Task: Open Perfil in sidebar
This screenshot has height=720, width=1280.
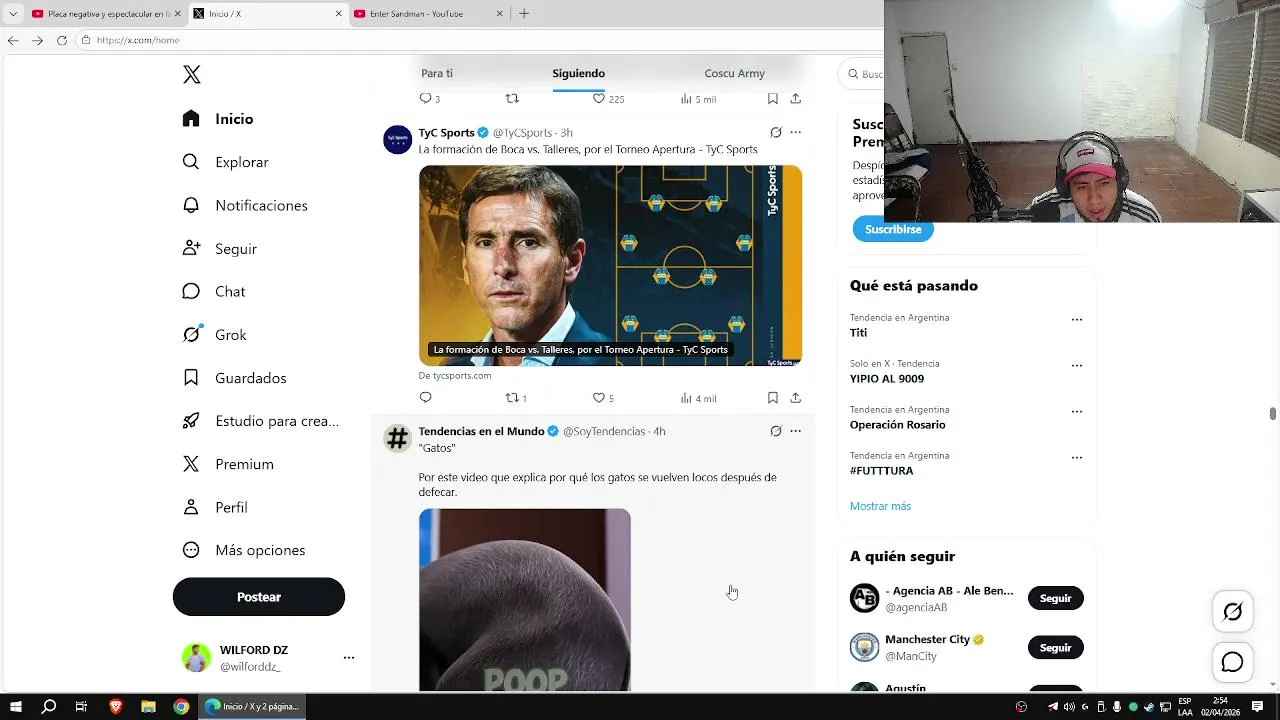Action: (214, 507)
